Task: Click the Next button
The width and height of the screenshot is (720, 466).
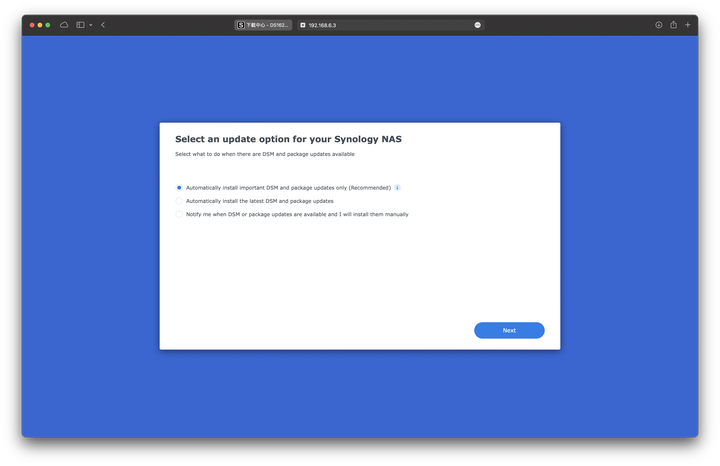Action: (509, 331)
